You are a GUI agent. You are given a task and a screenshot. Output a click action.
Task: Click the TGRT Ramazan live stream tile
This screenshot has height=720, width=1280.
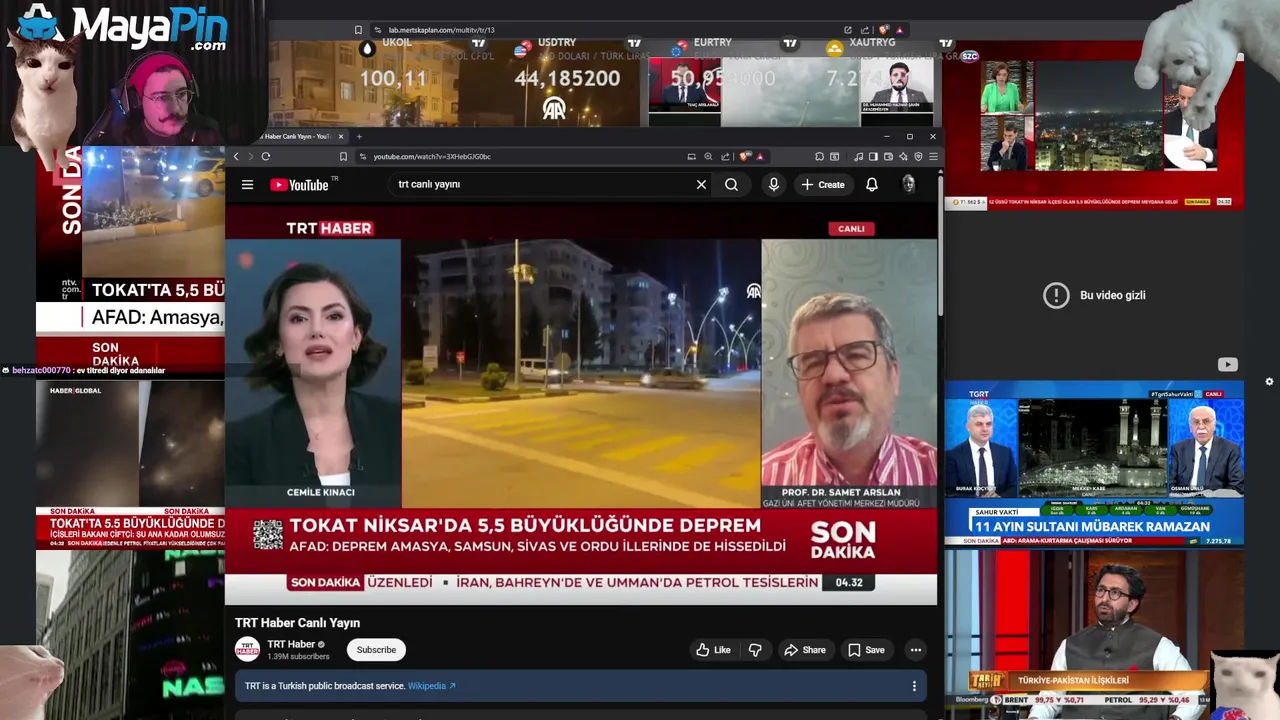1094,464
